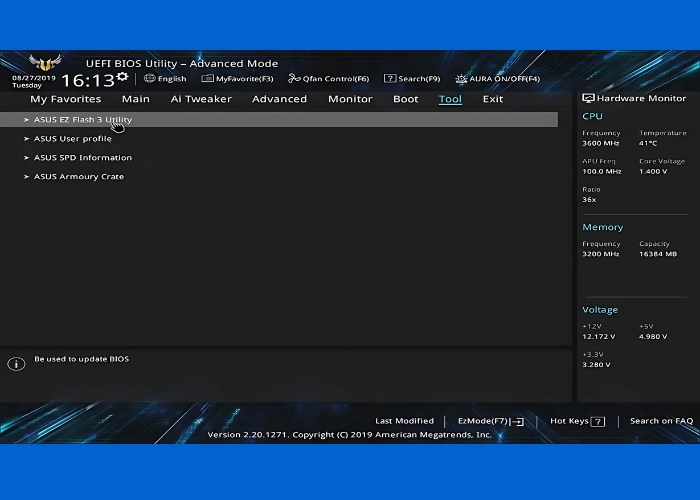Click the info icon in help panel
The image size is (700, 500).
pyautogui.click(x=15, y=365)
